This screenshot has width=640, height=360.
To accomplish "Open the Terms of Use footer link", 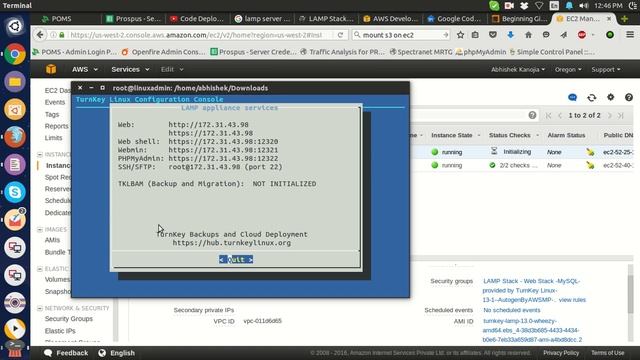I will pyautogui.click(x=607, y=353).
